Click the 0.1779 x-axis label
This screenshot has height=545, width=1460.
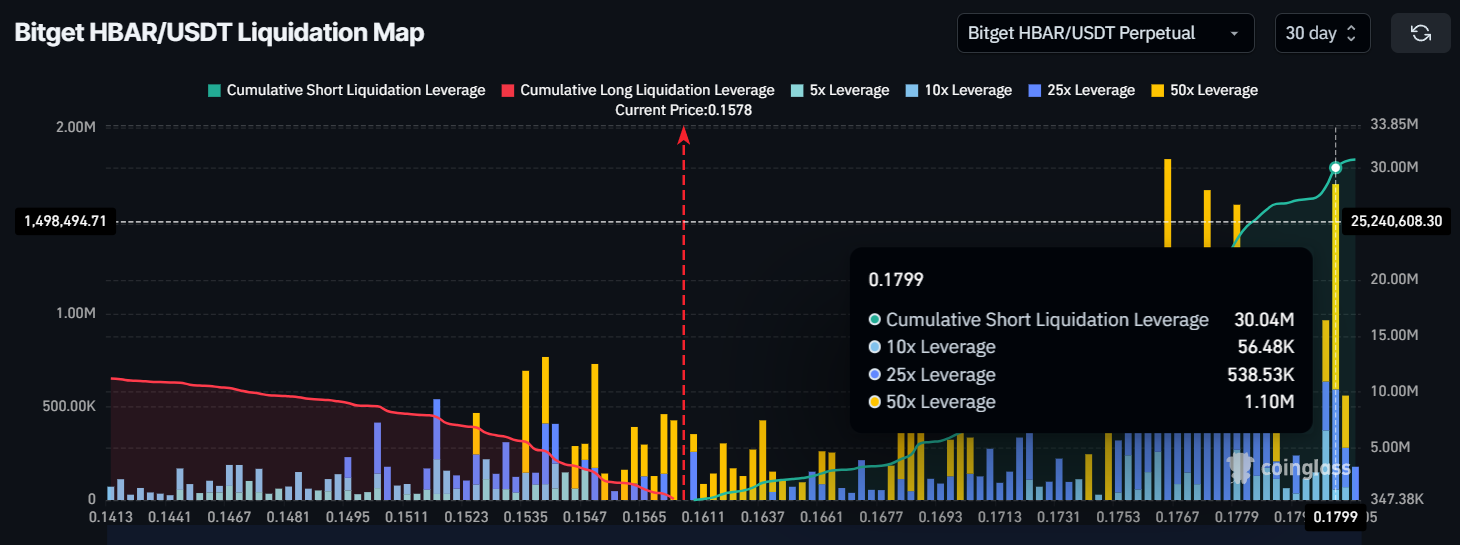(1236, 517)
